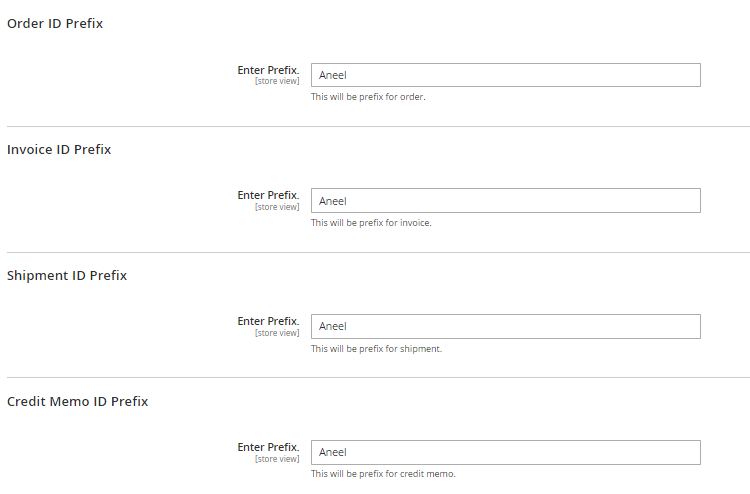This screenshot has height=494, width=750.
Task: Click the 'This will be prefix for shipment' note
Action: [x=376, y=349]
